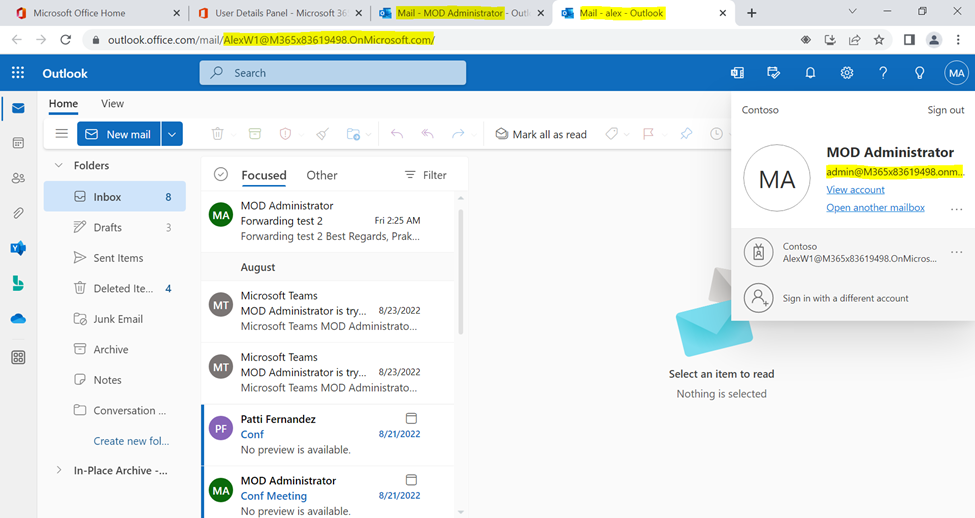
Task: Click the message list scrollbar
Action: [x=460, y=274]
